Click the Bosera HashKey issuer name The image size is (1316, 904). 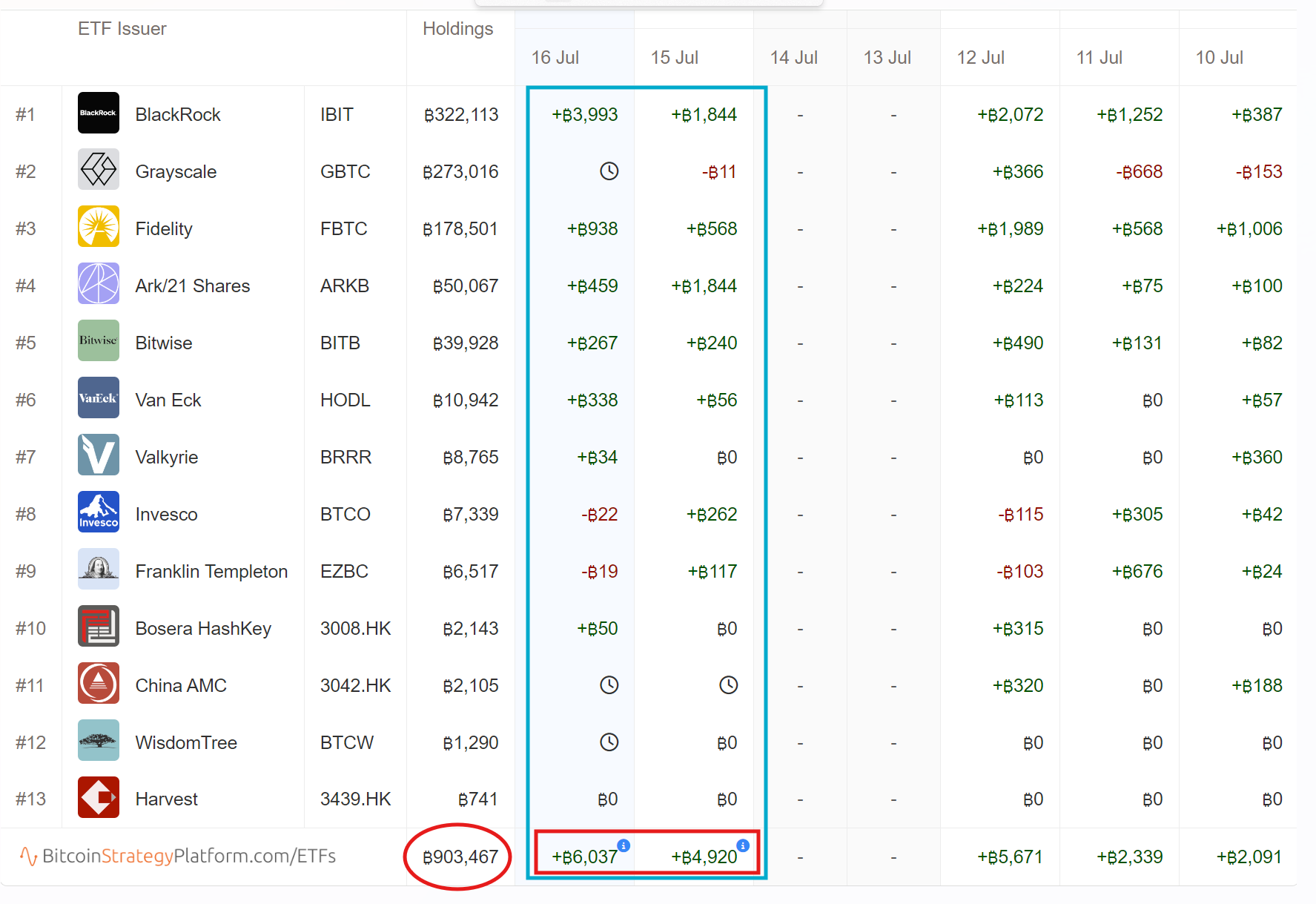[203, 629]
